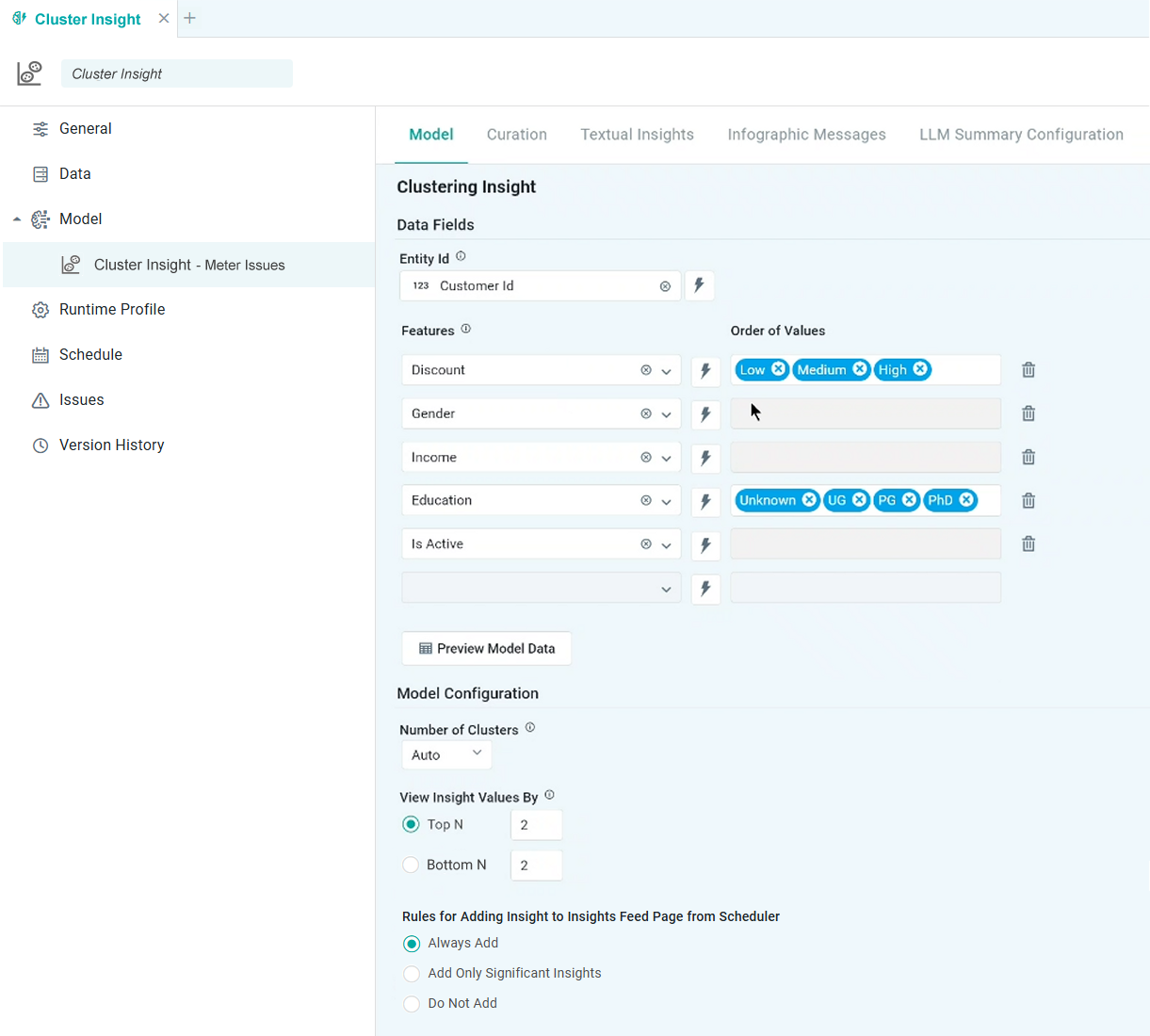Click lightning icon in Gender feature row
This screenshot has height=1036, width=1150.
tap(705, 413)
